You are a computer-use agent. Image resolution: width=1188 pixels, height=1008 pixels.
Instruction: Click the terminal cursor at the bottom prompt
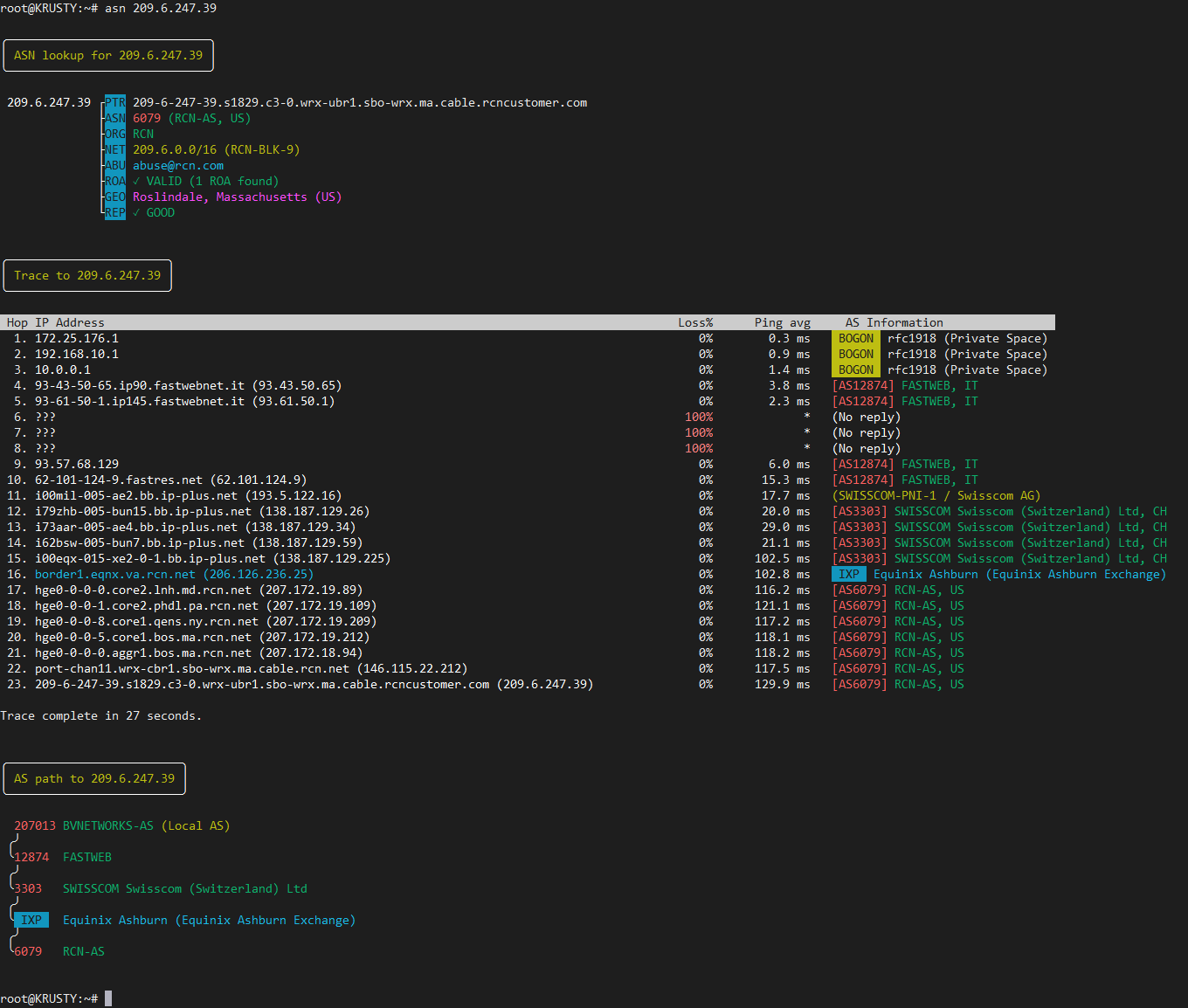point(108,998)
